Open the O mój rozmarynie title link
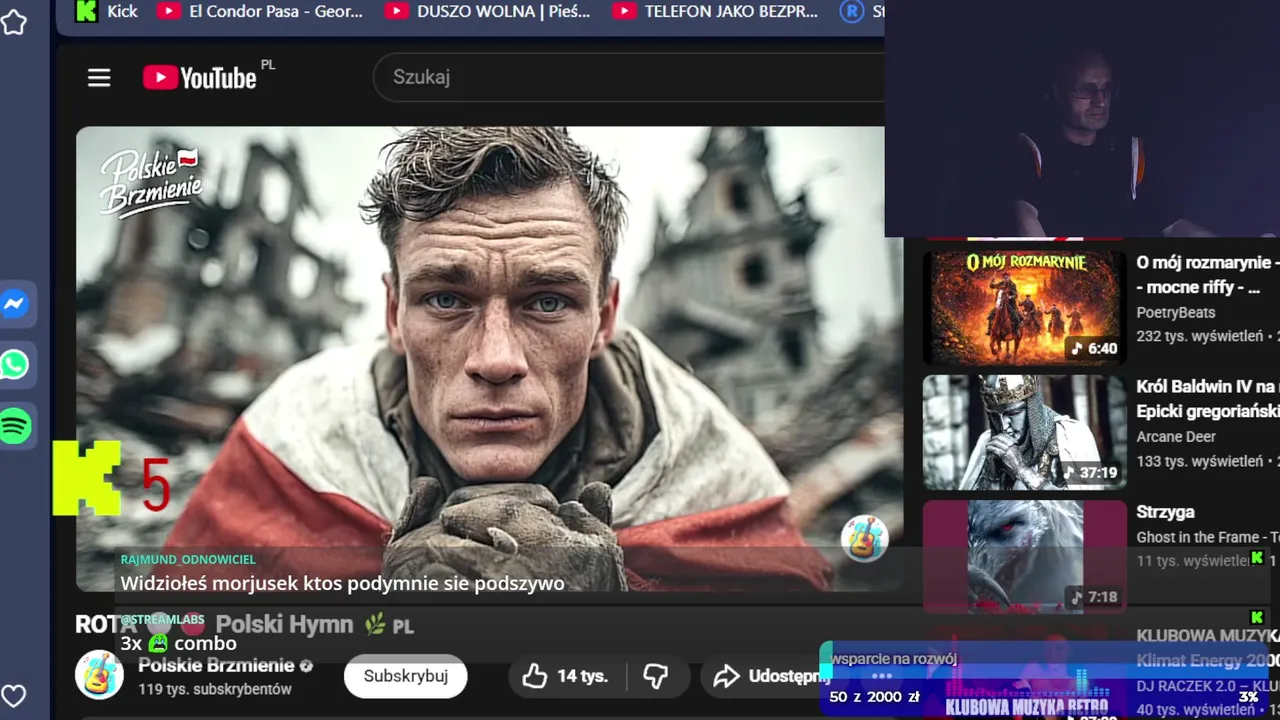Screen dimensions: 1280x720 tap(1208, 275)
